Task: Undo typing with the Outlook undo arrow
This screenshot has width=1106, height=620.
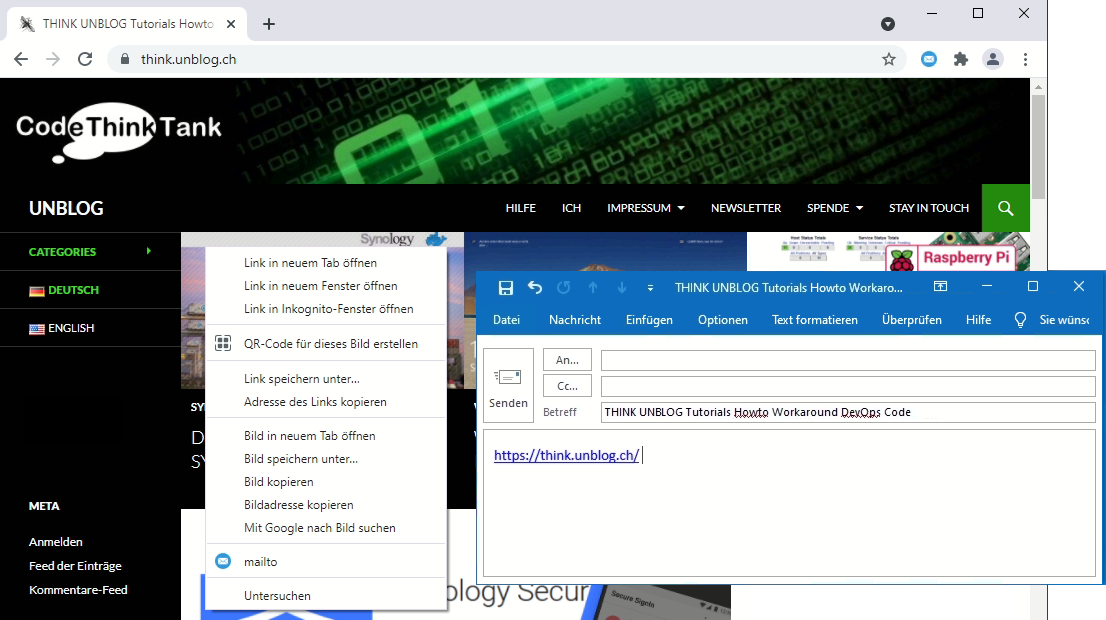Action: [x=534, y=287]
